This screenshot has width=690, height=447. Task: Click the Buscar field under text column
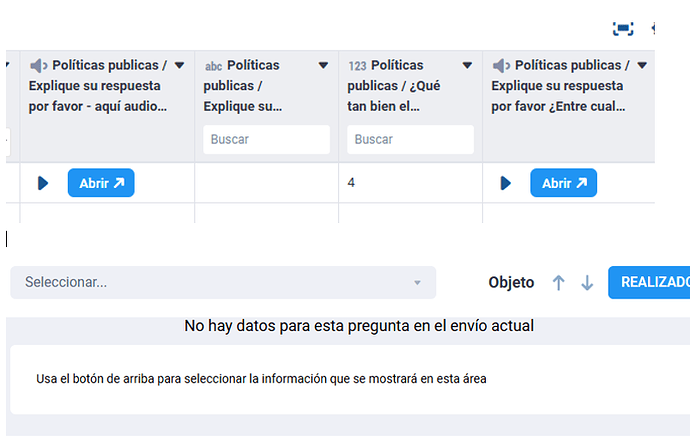click(266, 140)
